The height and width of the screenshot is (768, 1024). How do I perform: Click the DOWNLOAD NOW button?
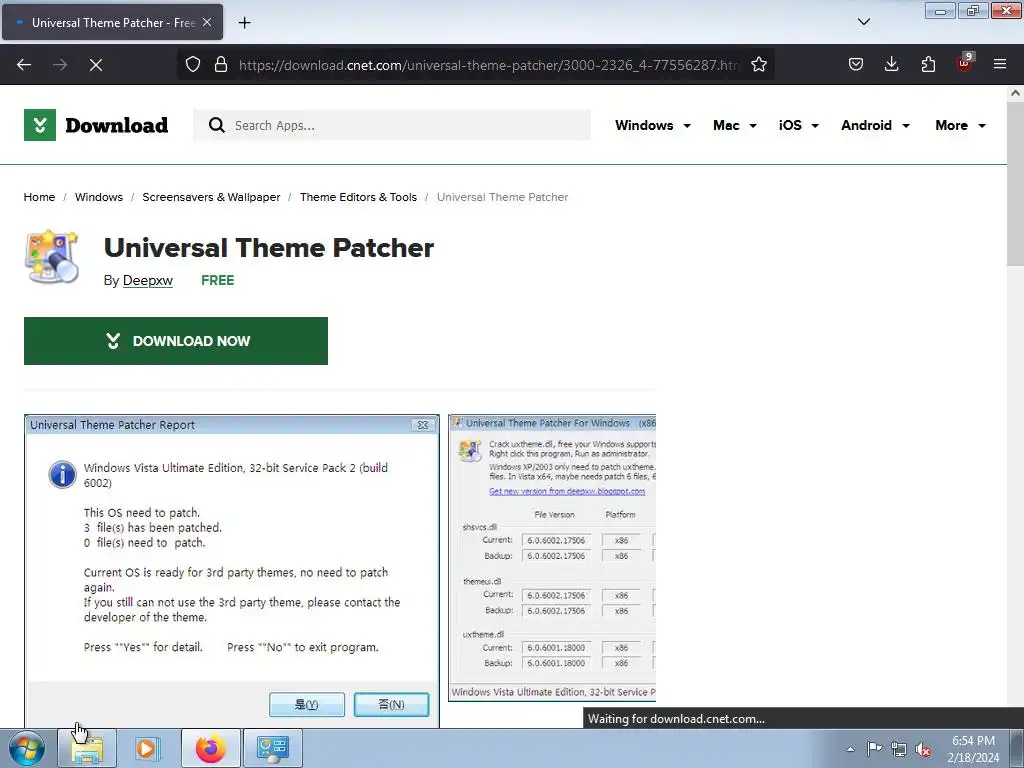pos(176,341)
